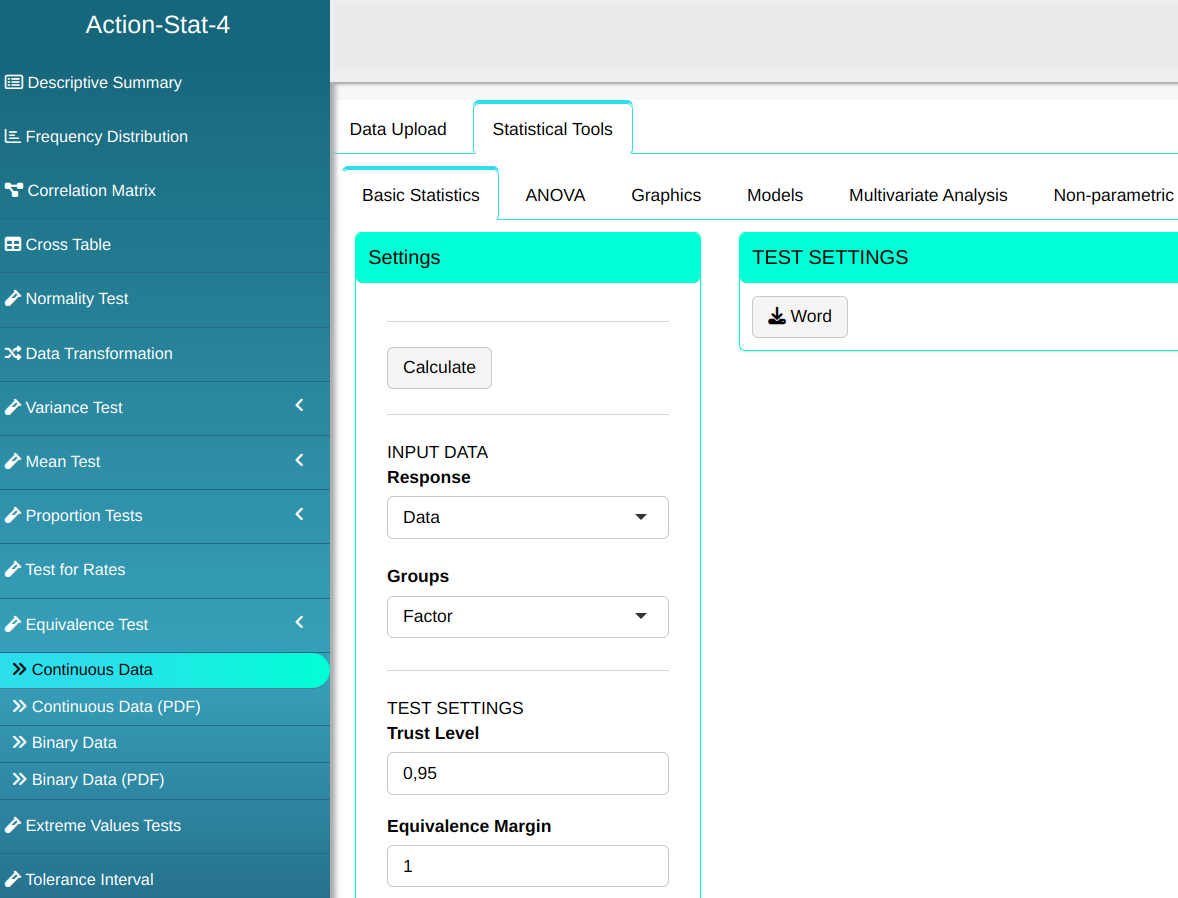Click the Data Transformation shuffle icon
The image size is (1178, 898).
(13, 354)
